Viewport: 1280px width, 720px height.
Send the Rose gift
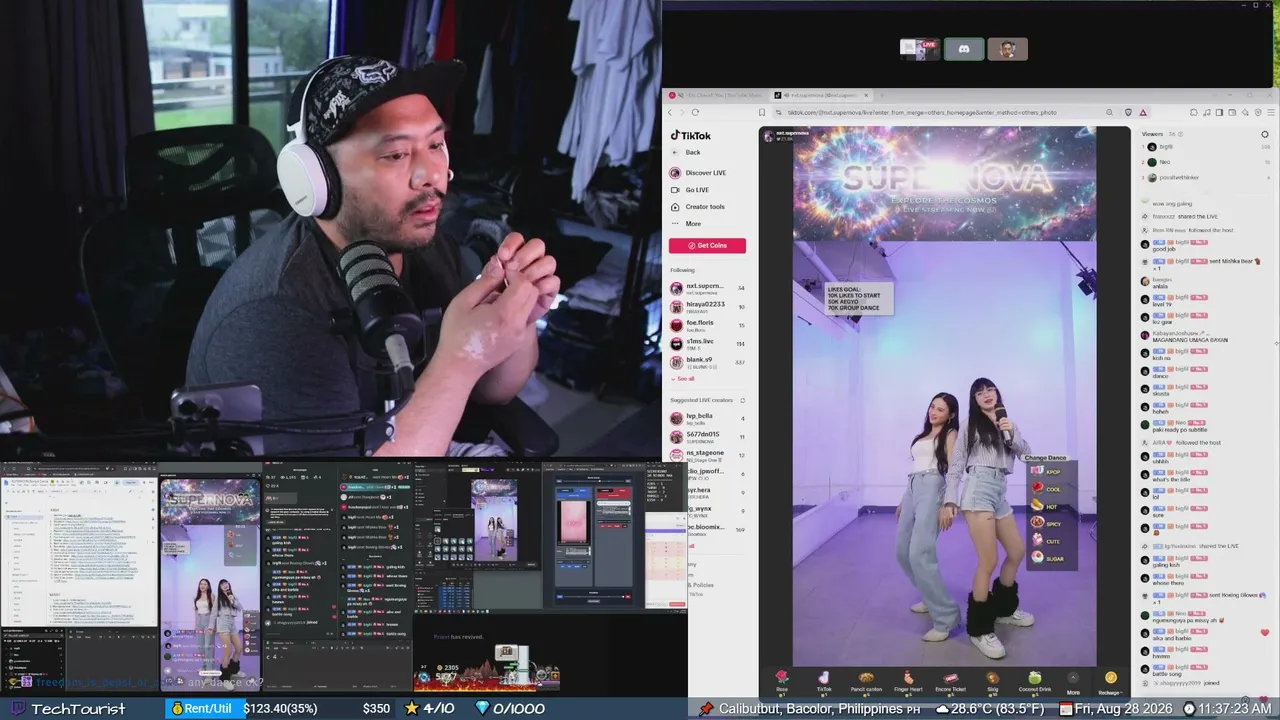click(782, 680)
